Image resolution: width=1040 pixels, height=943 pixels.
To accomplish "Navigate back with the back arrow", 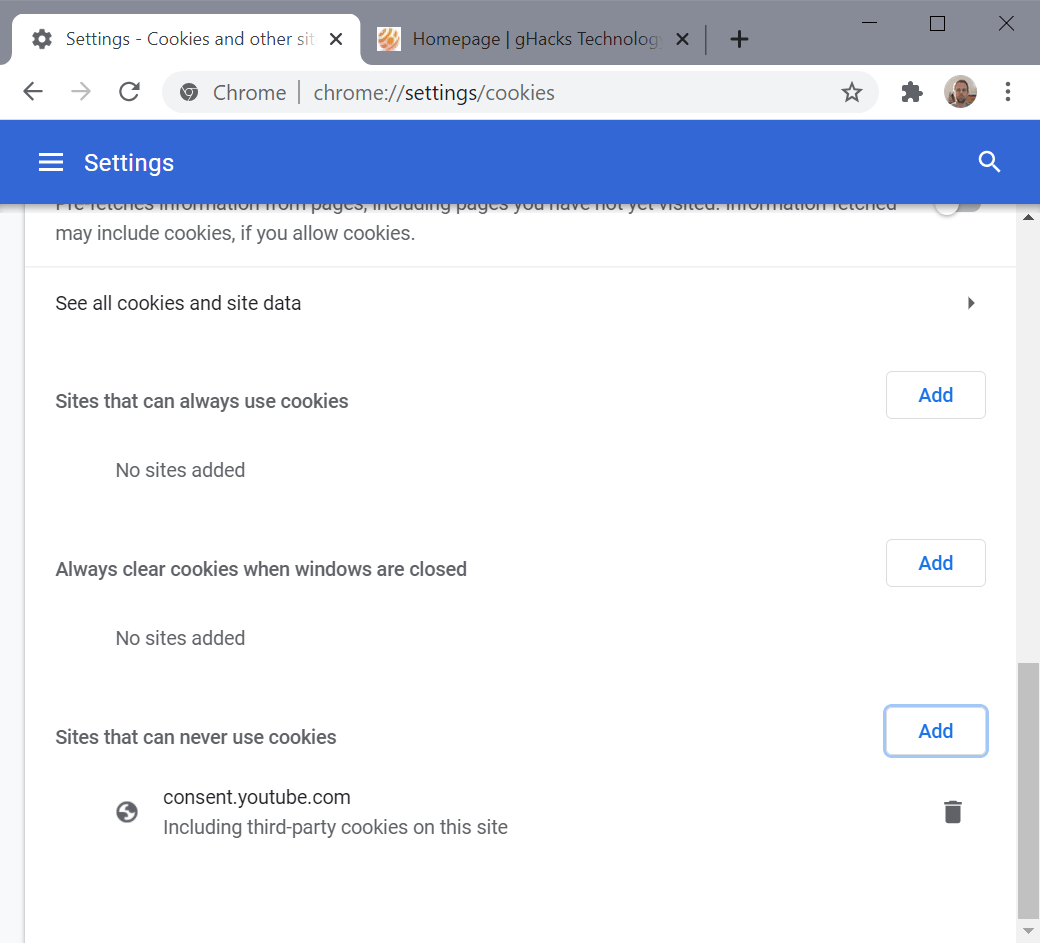I will 32,91.
